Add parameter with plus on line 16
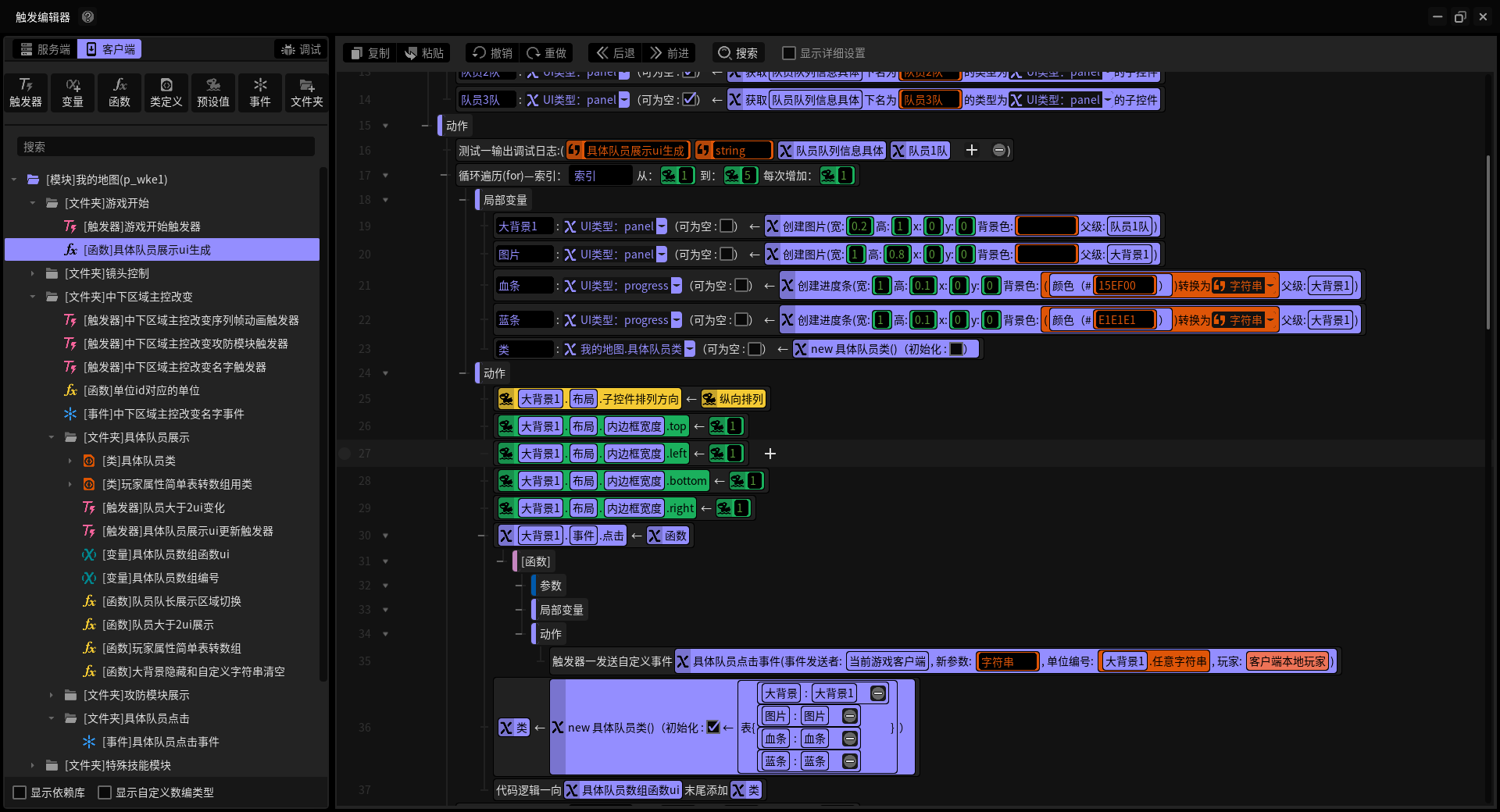Screen dimensions: 1500x812 (972, 150)
